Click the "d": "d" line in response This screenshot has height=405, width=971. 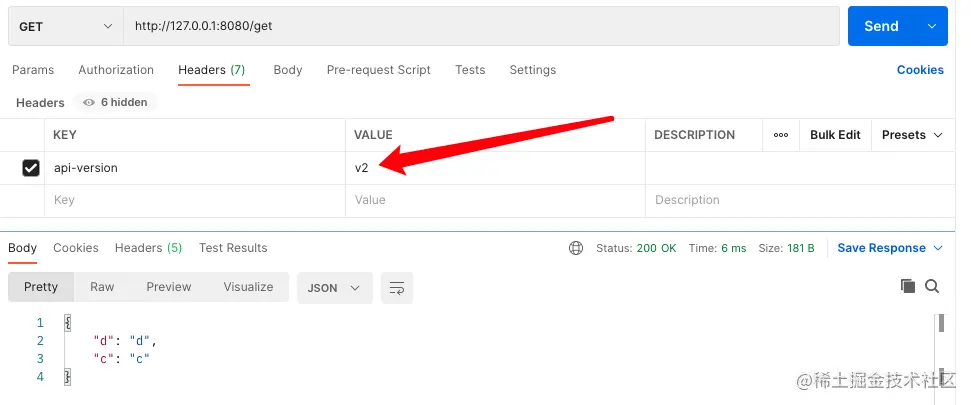point(126,341)
